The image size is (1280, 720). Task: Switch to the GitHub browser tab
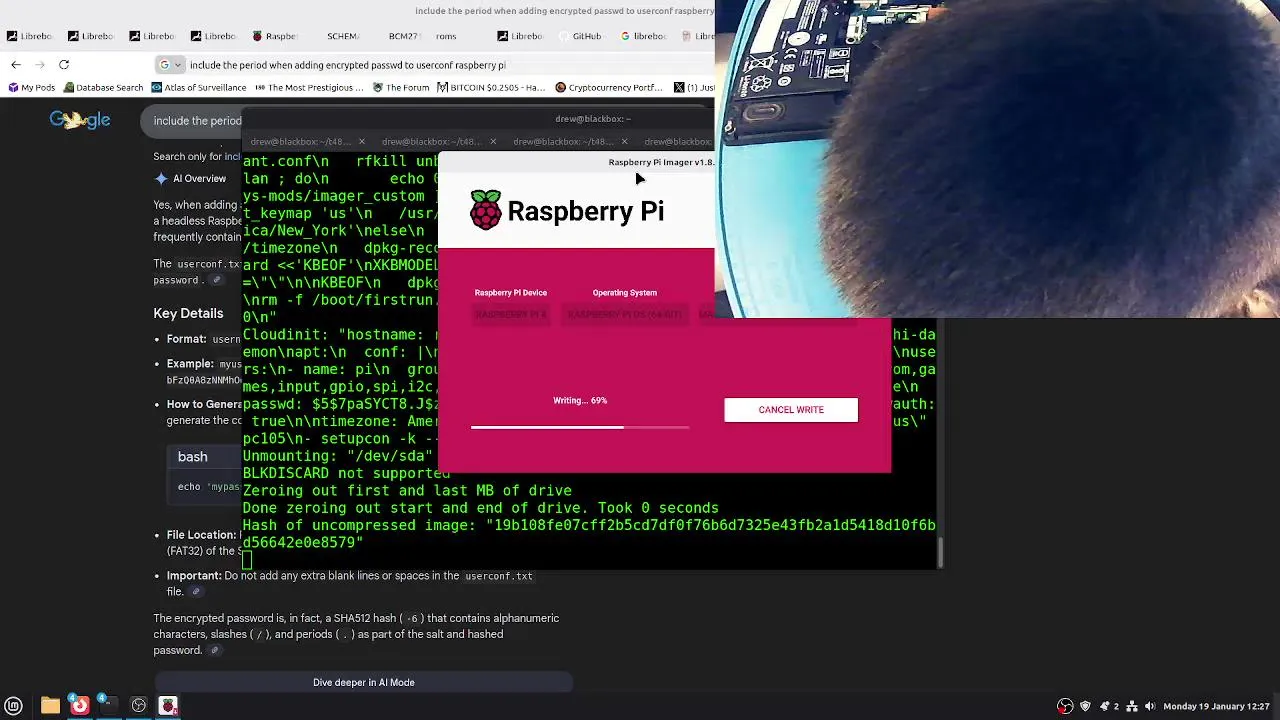click(580, 36)
